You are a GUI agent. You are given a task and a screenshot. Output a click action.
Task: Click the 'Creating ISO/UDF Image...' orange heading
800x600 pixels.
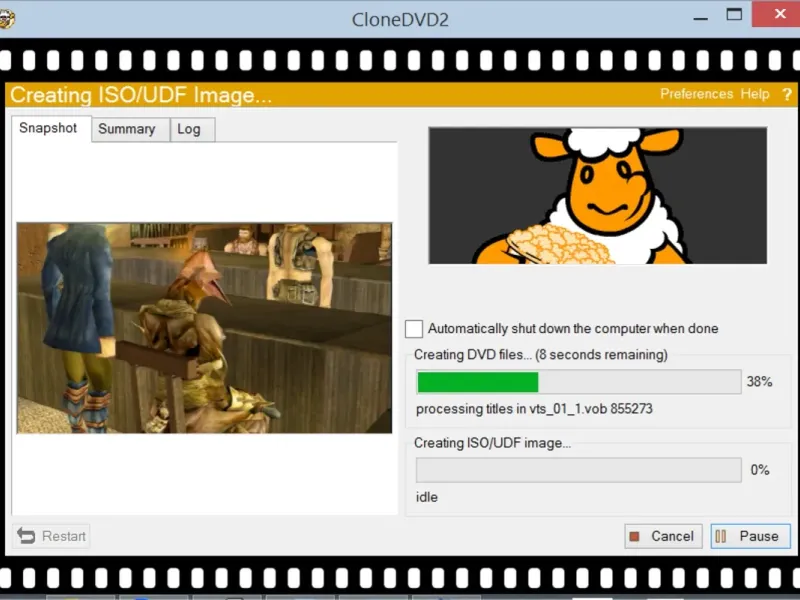(x=141, y=95)
